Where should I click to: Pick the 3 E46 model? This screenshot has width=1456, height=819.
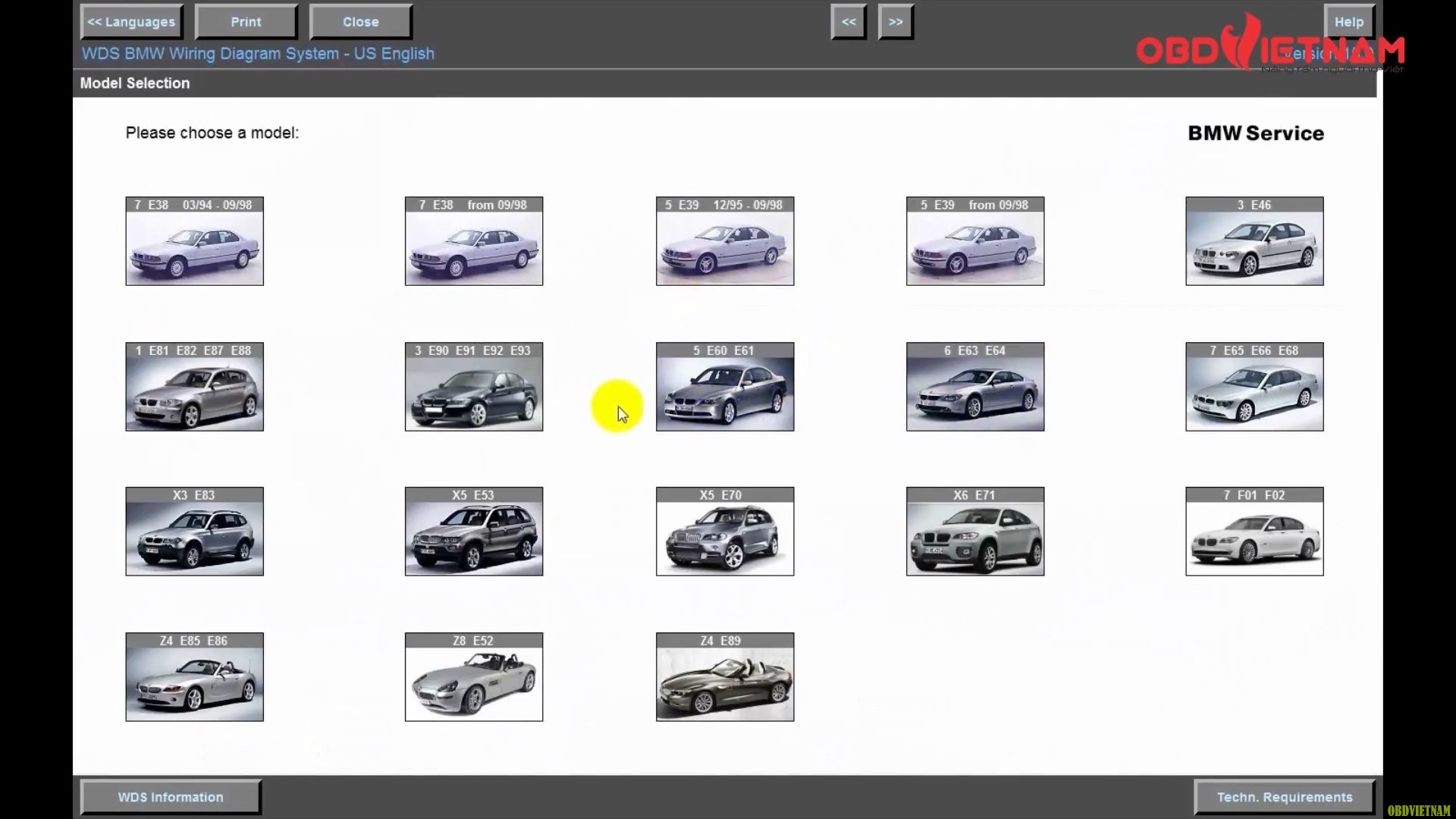coord(1254,241)
